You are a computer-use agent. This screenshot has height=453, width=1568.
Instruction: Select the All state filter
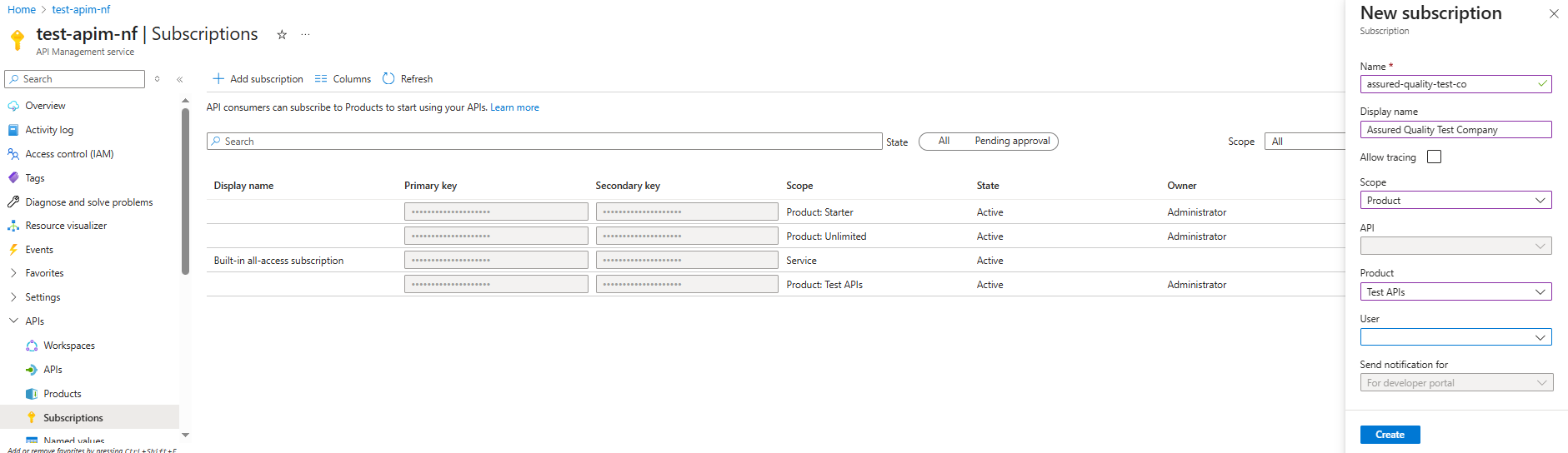[944, 142]
